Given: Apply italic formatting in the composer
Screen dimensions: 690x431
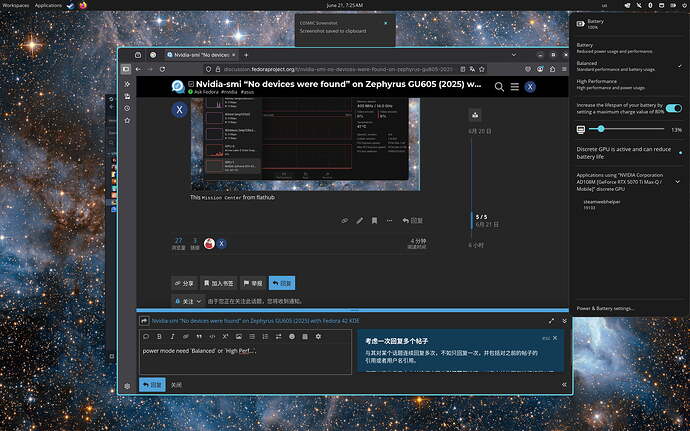Looking at the screenshot, I should 172,336.
